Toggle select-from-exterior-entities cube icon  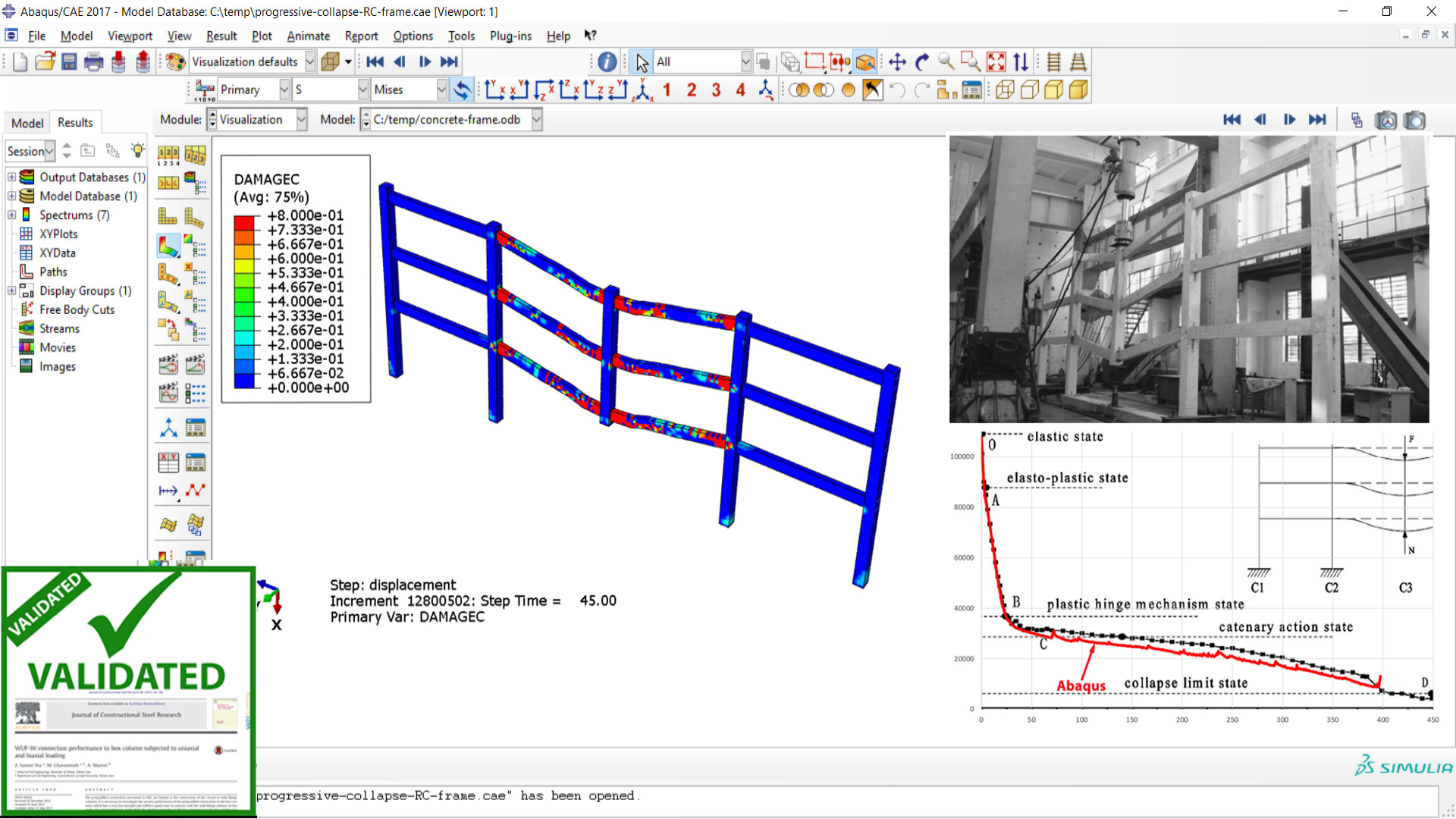(865, 62)
